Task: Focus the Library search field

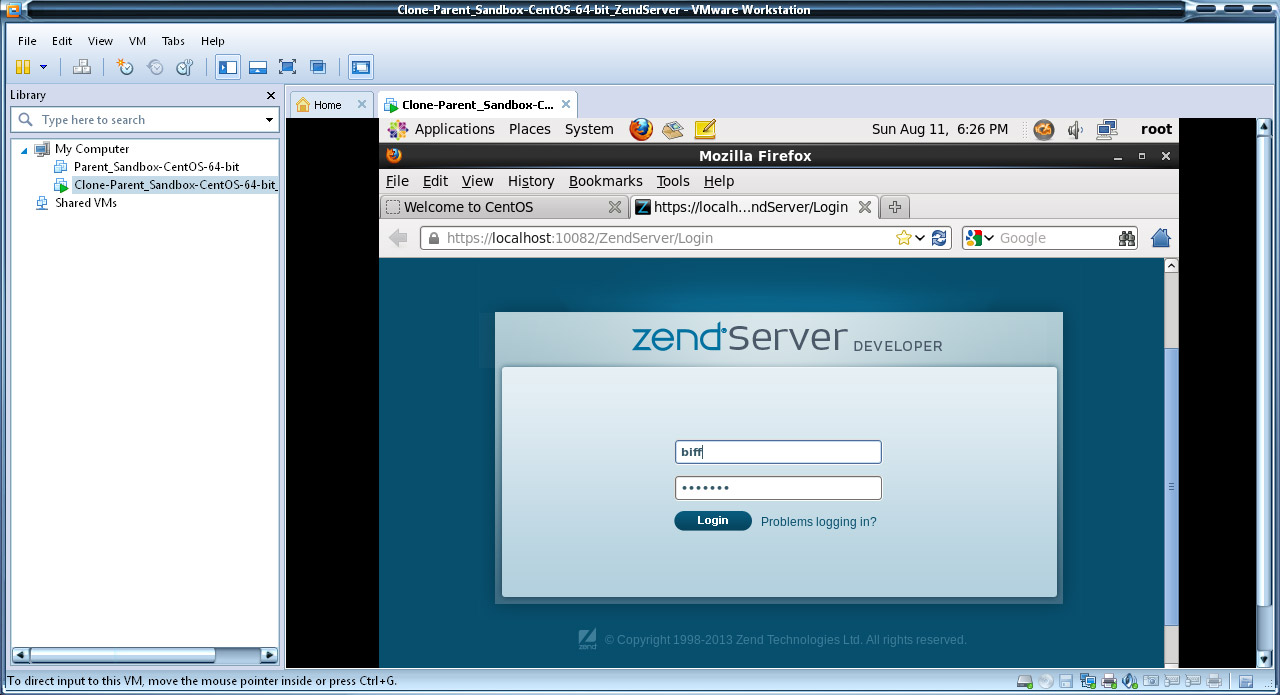Action: (140, 120)
